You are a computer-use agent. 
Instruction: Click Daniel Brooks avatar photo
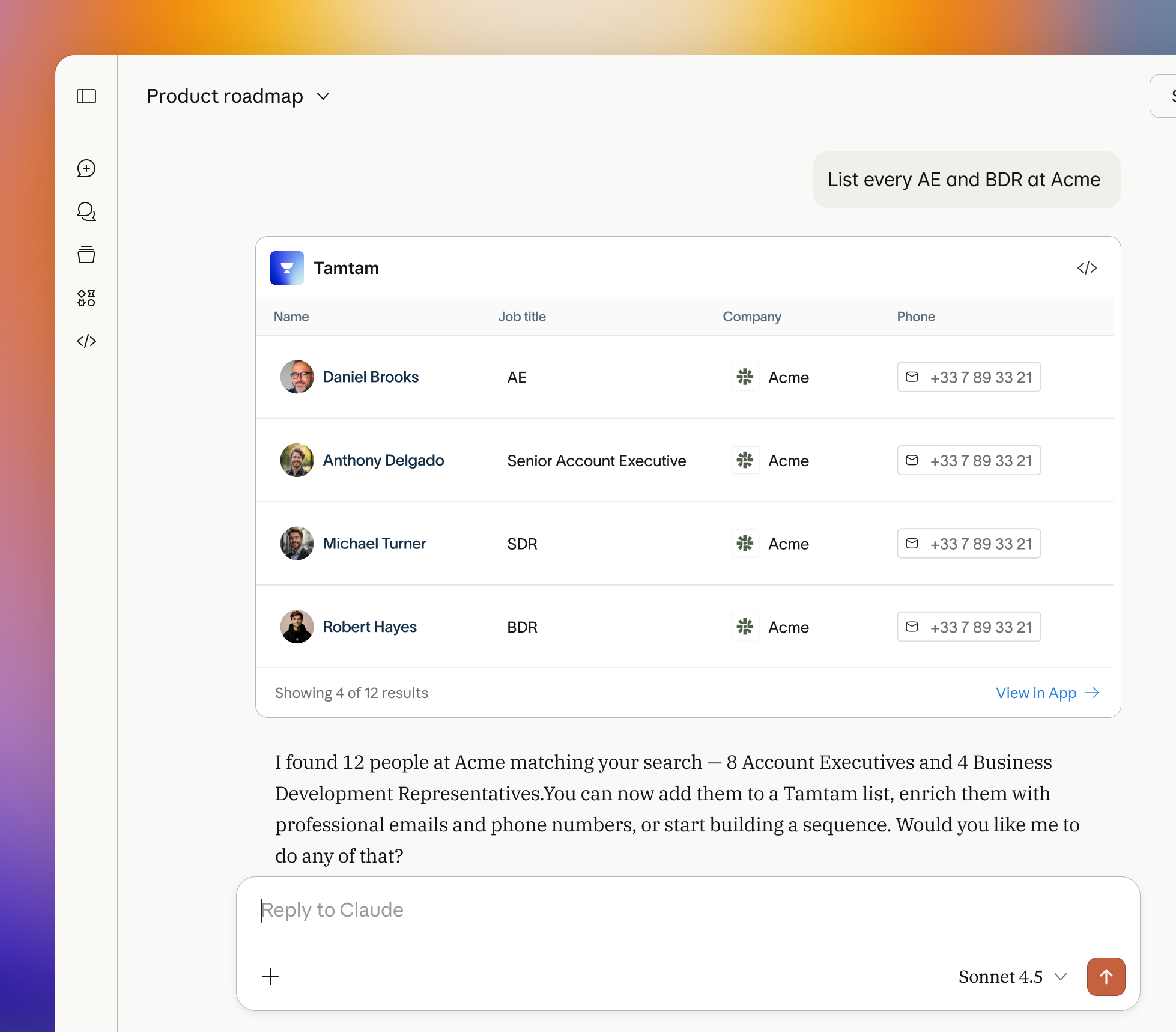(297, 377)
